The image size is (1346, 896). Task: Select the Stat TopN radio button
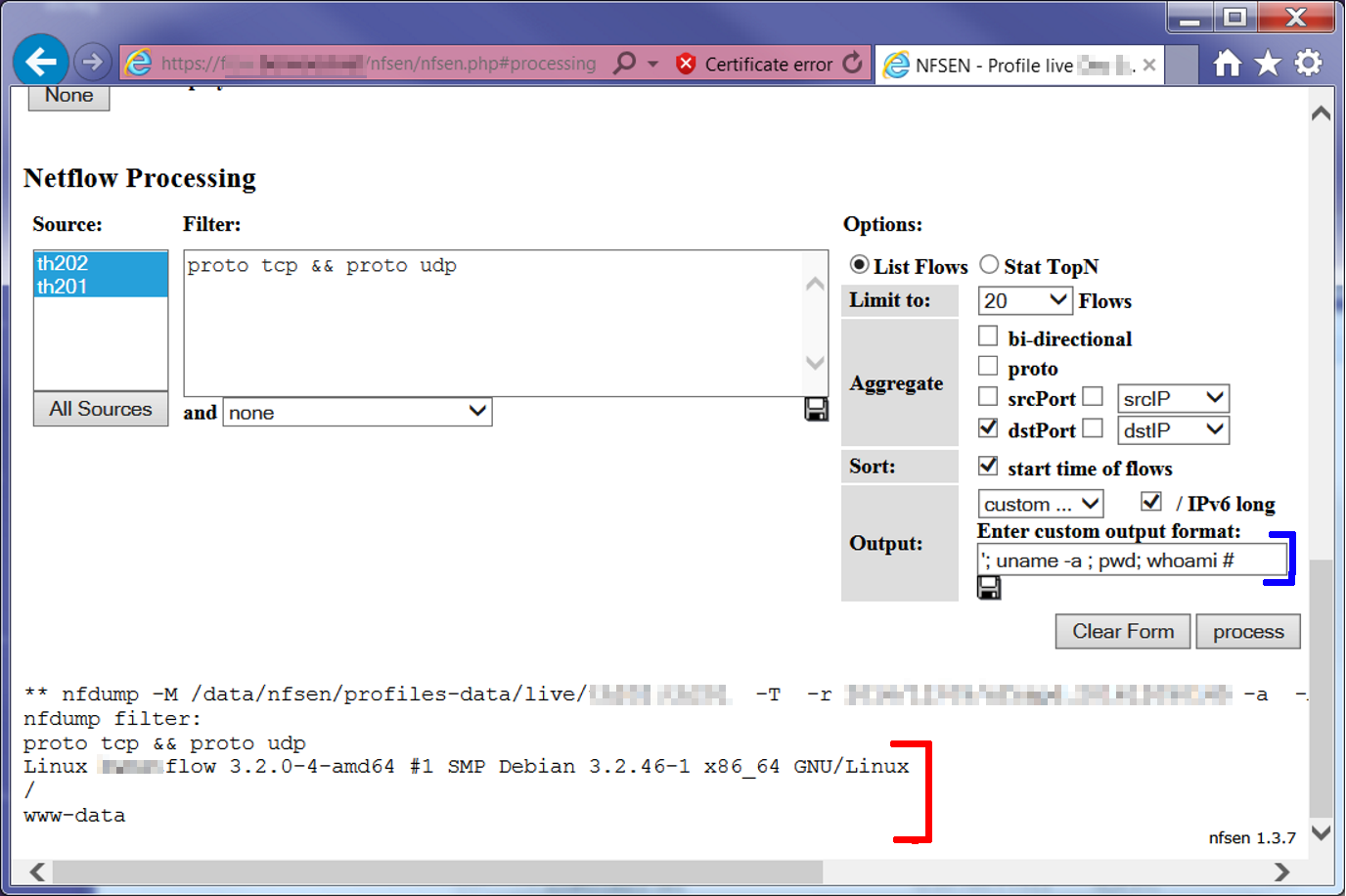[990, 265]
